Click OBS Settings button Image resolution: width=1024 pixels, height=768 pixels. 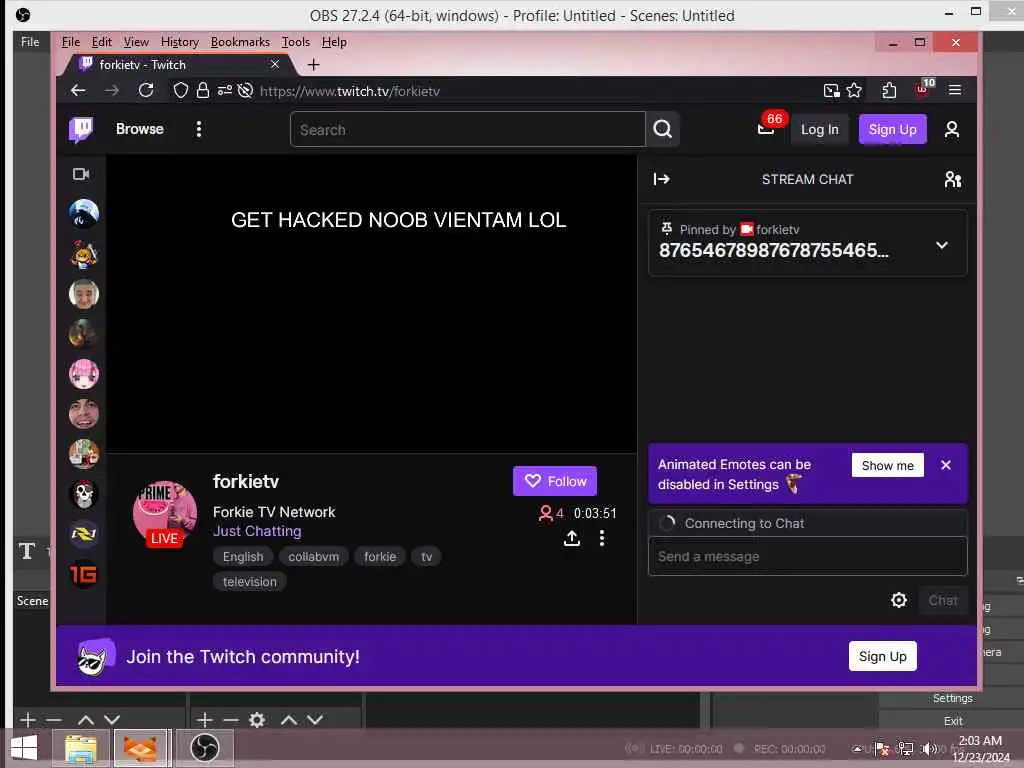pyautogui.click(x=952, y=698)
